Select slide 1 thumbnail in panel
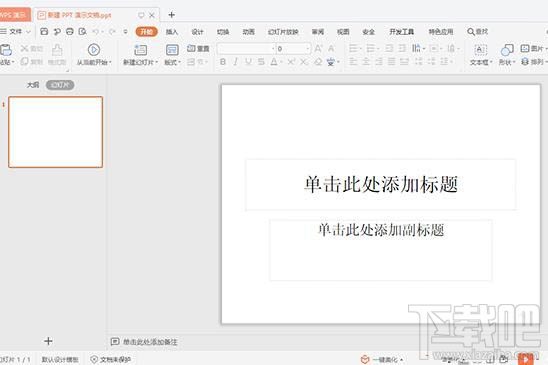This screenshot has height=365, width=548. coord(56,132)
